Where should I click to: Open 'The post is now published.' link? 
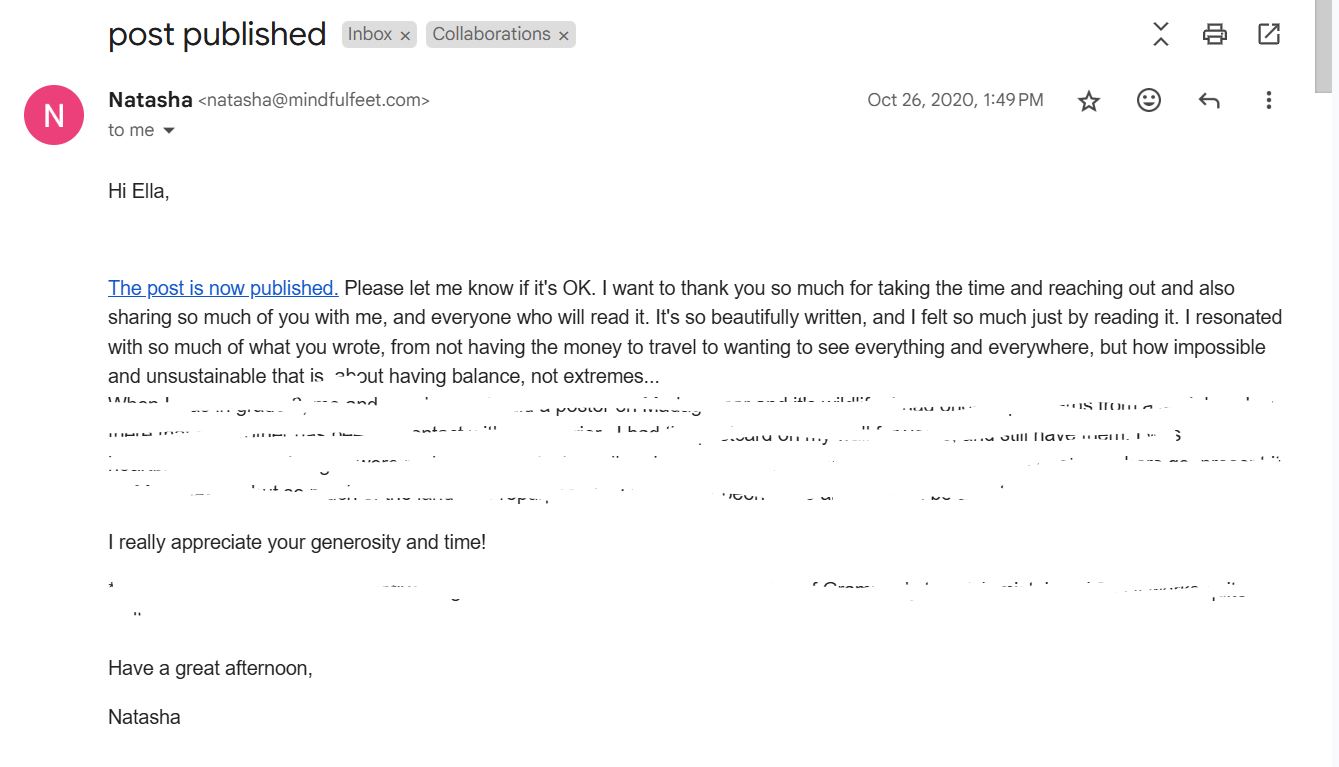pos(223,288)
